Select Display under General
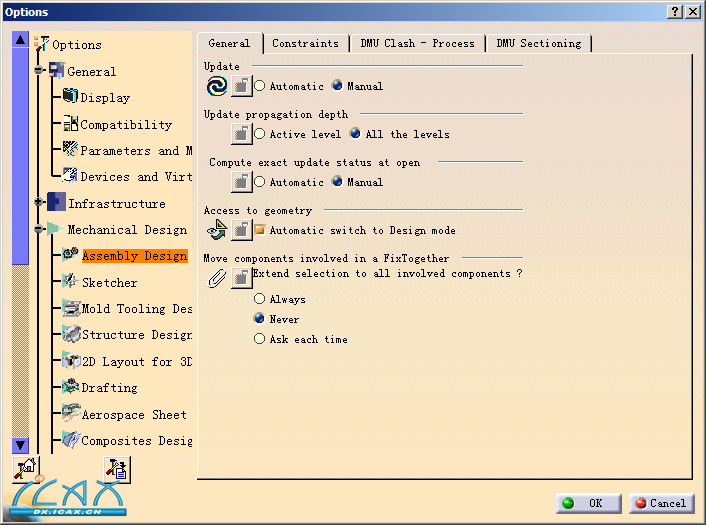This screenshot has height=525, width=706. [105, 97]
